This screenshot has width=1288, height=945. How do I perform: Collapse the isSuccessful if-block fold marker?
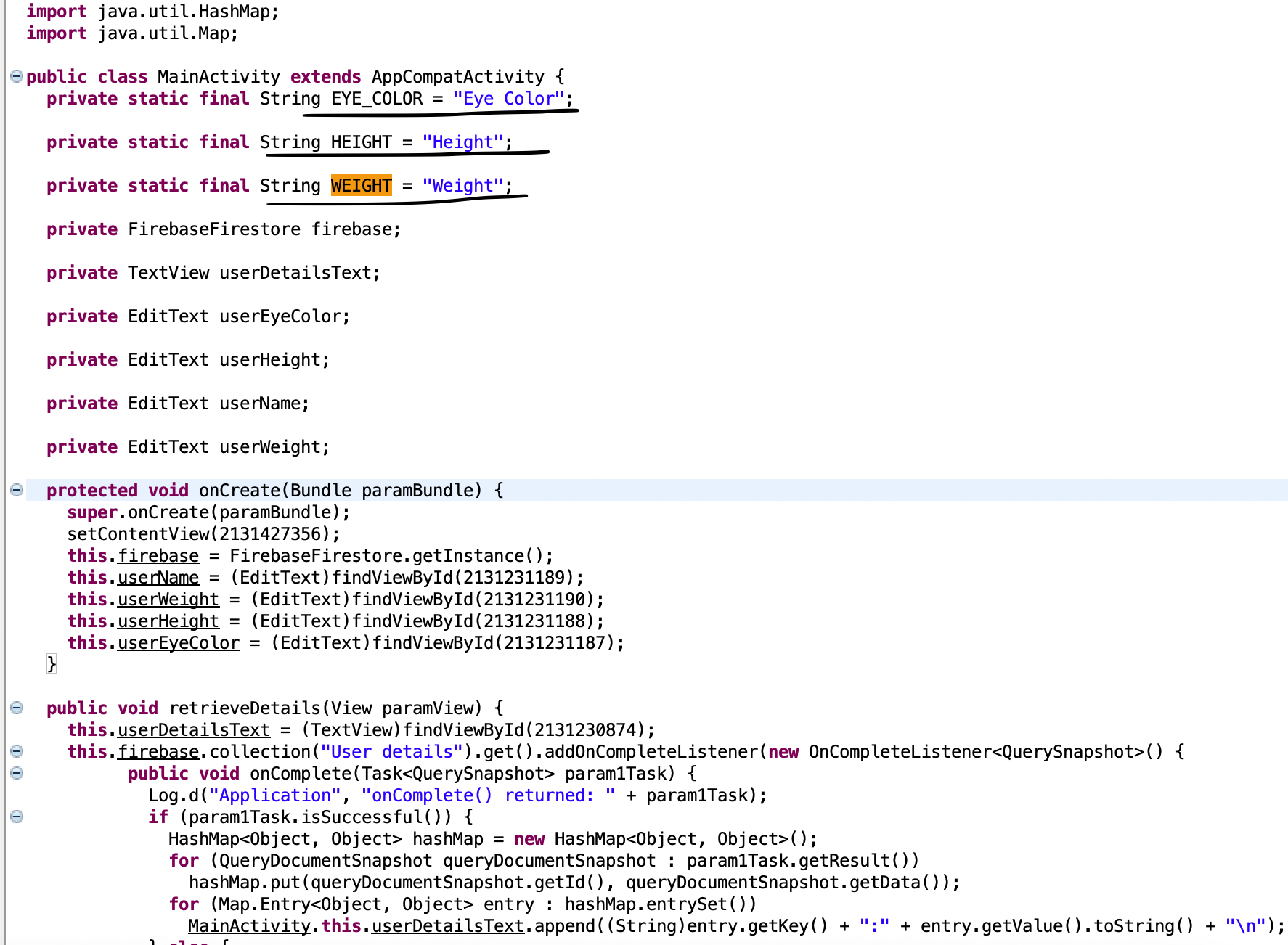[17, 817]
